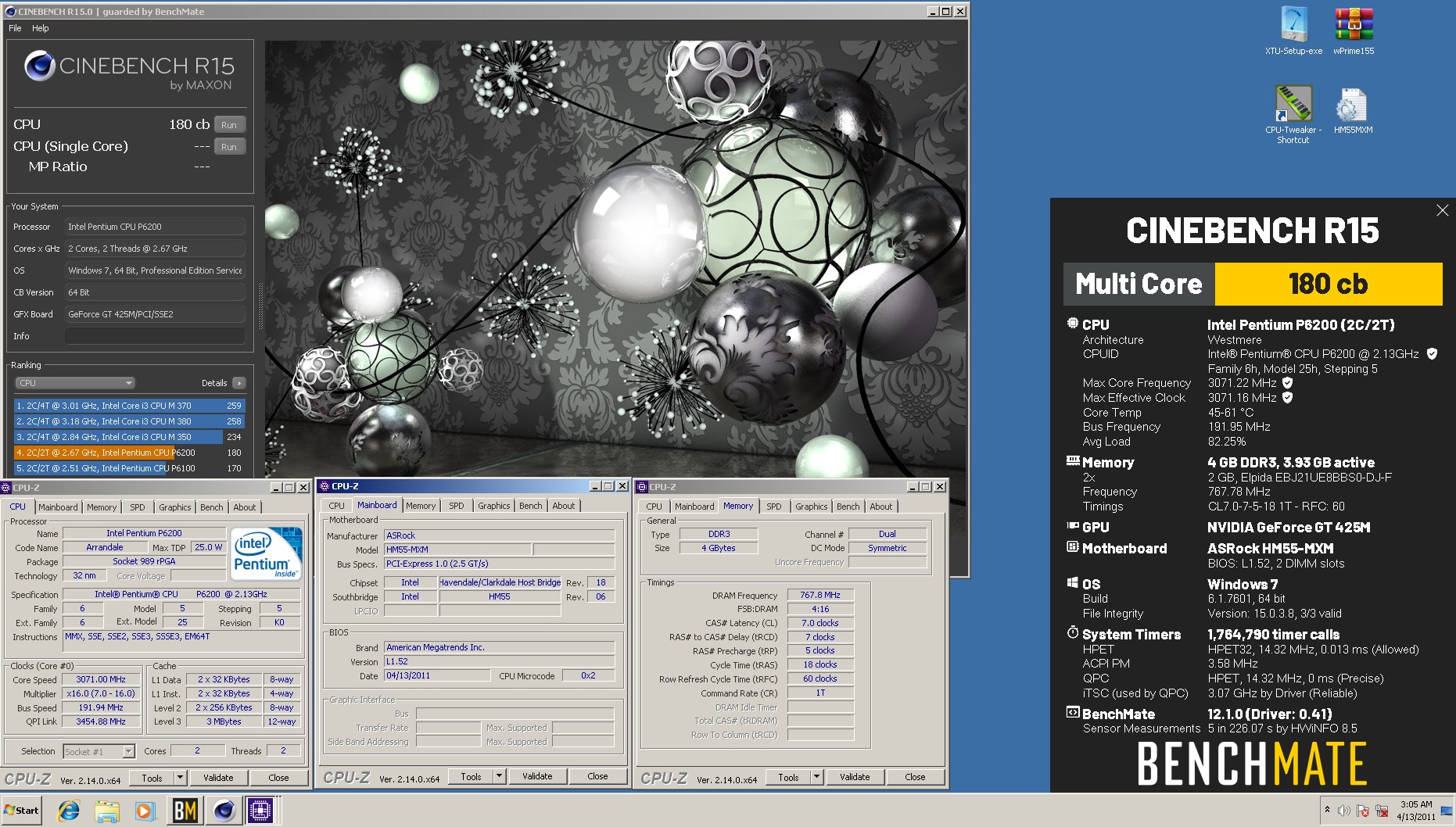Click Validate in right CPU-Z window

coord(855,777)
